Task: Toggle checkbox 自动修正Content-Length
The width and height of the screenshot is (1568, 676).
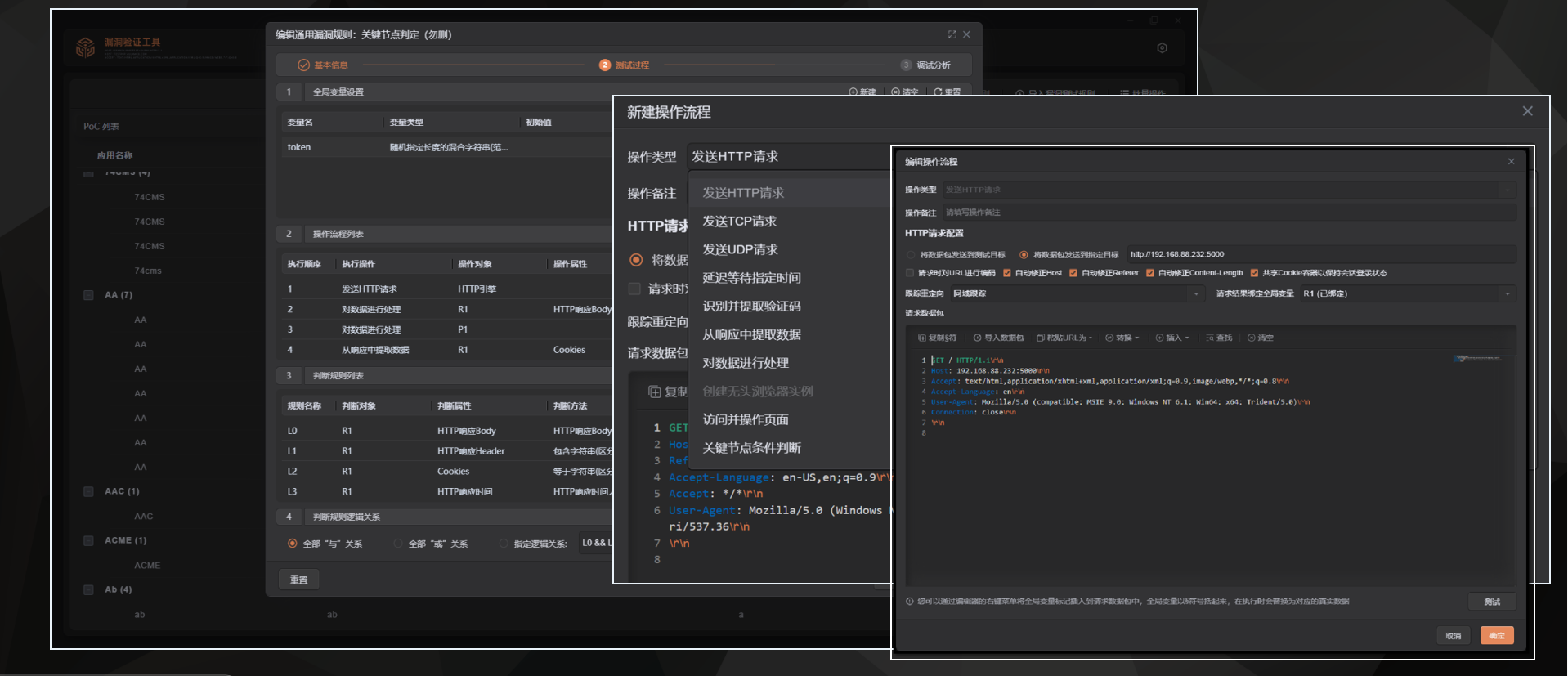Action: 1150,273
